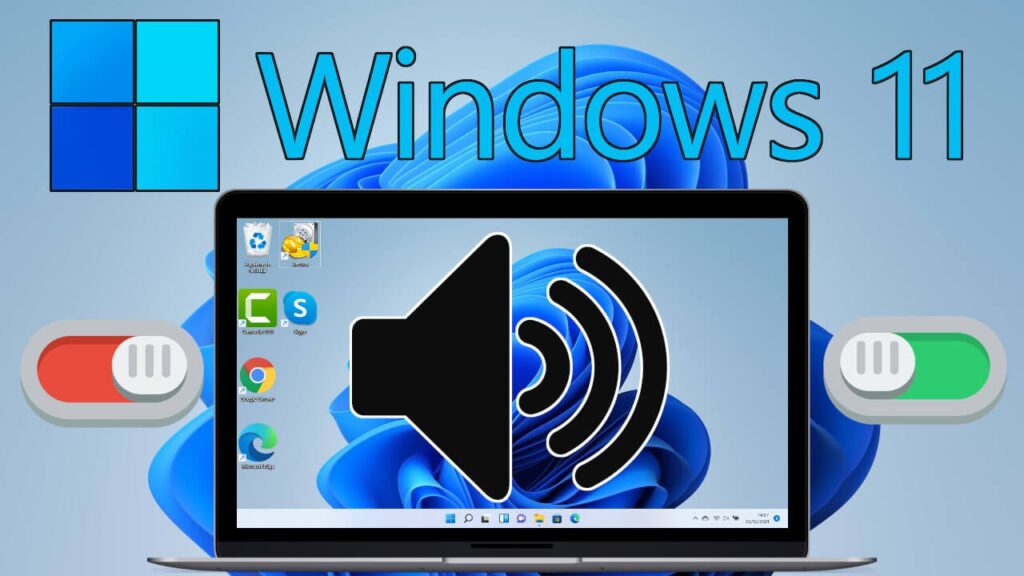Click the Windows Start button on the taskbar
This screenshot has width=1024, height=576.
[x=451, y=520]
